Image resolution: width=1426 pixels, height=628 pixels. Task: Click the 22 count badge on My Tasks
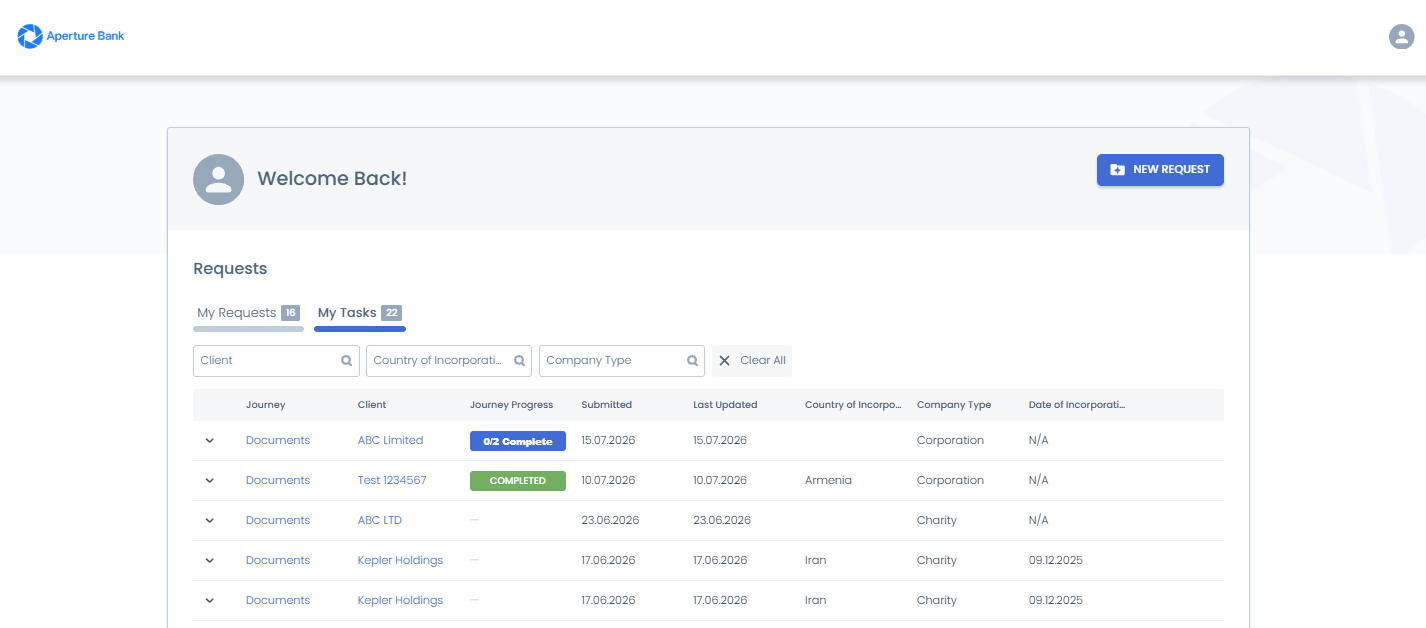pyautogui.click(x=392, y=313)
